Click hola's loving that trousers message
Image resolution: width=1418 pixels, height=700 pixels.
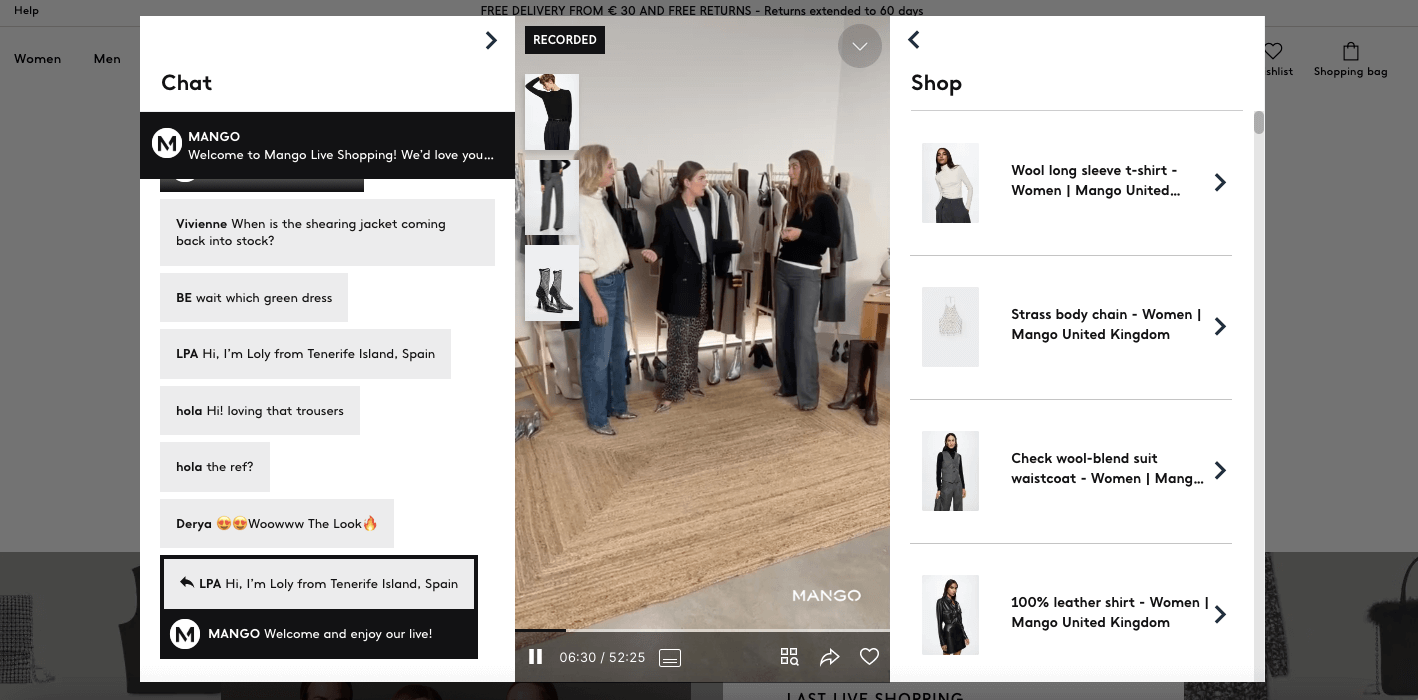260,410
